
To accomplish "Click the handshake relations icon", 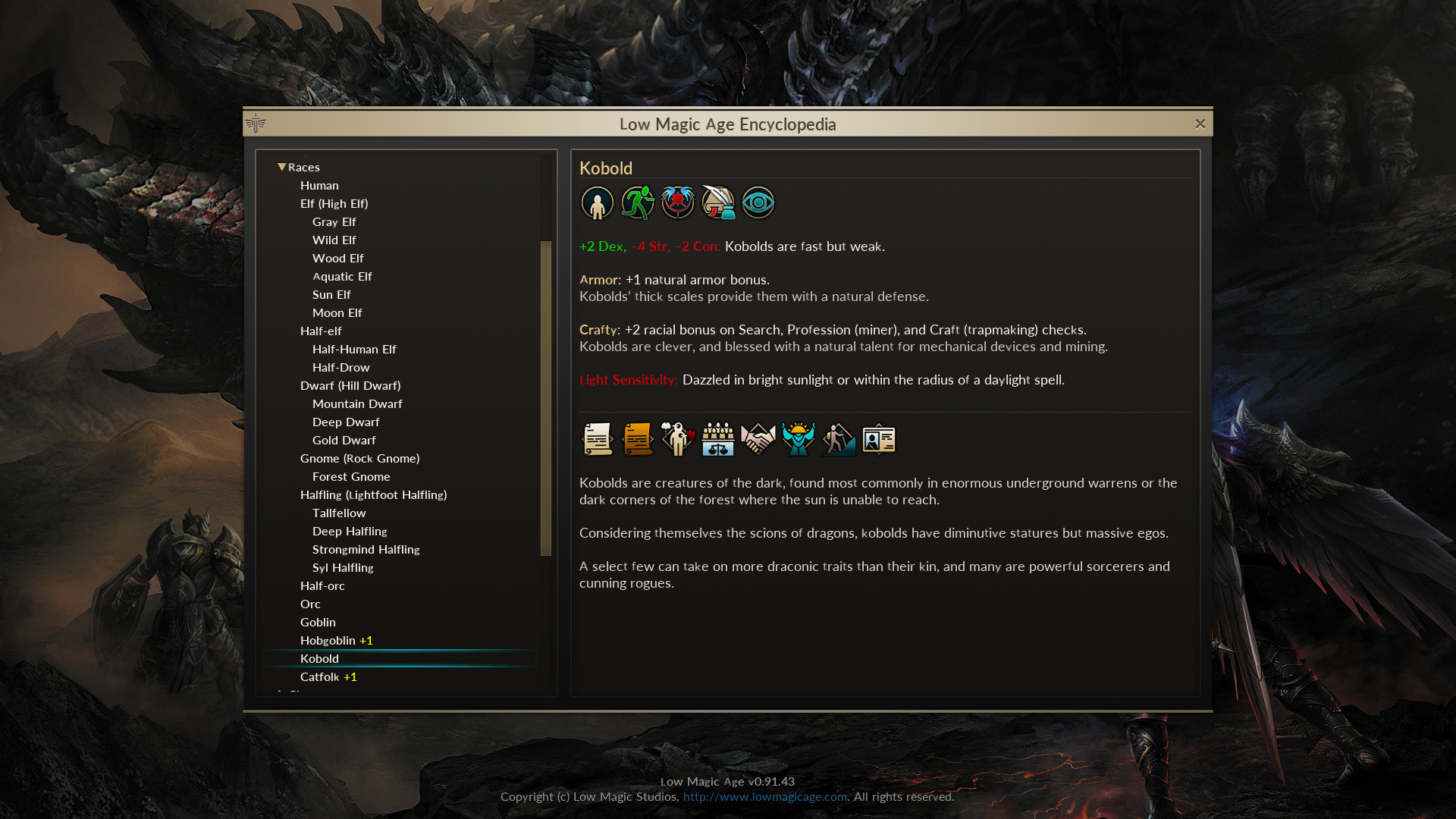I will (758, 439).
